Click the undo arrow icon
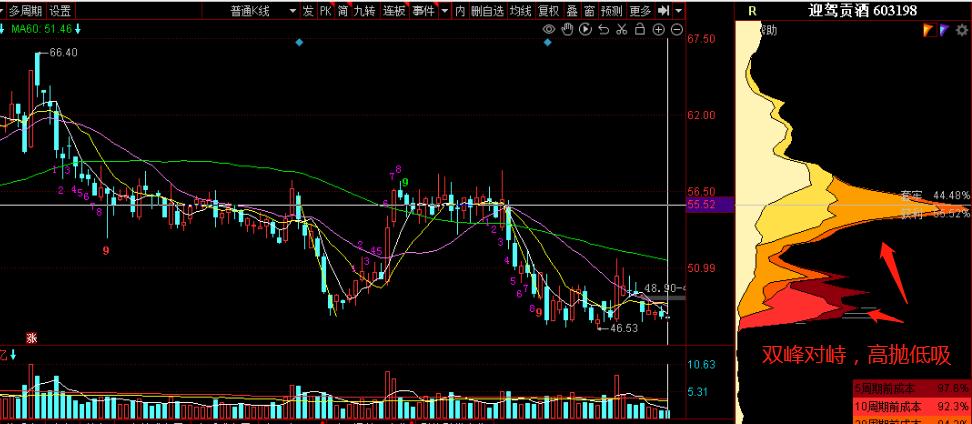 pyautogui.click(x=603, y=30)
